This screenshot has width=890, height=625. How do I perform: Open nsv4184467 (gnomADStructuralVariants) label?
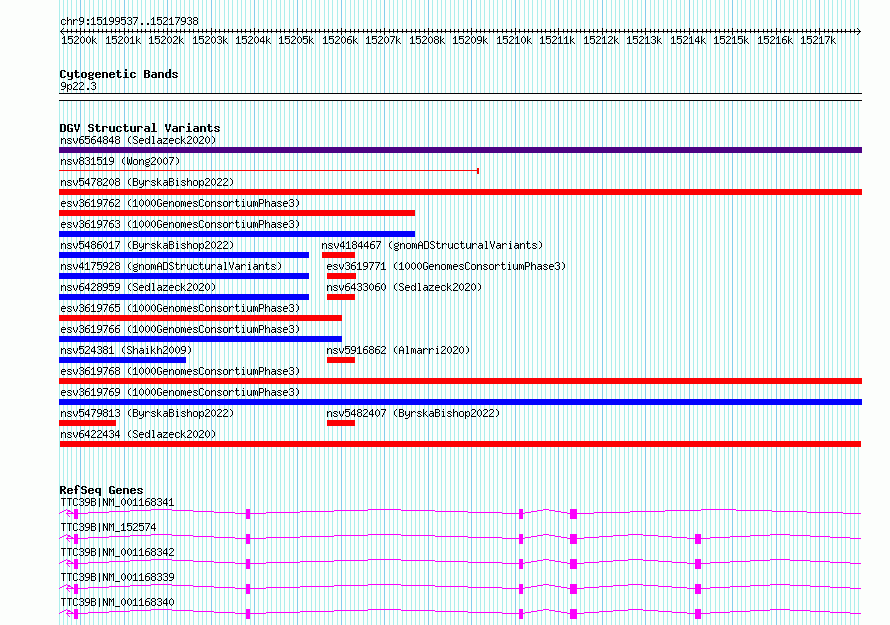point(432,245)
